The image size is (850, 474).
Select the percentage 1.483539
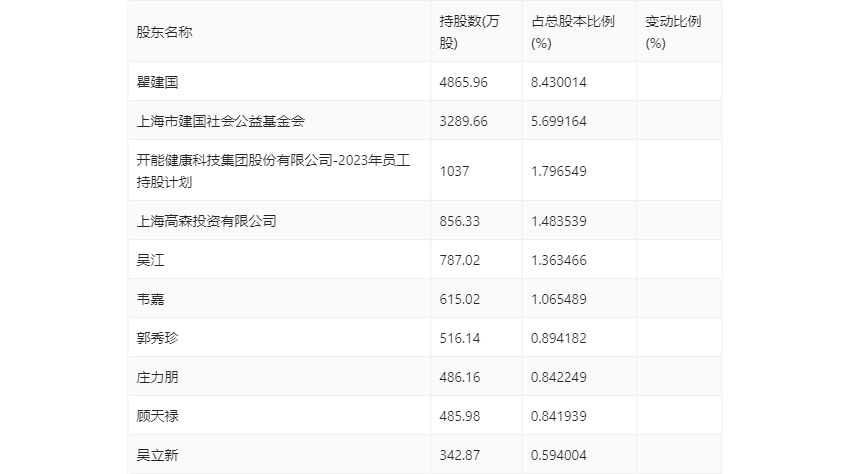pos(559,221)
